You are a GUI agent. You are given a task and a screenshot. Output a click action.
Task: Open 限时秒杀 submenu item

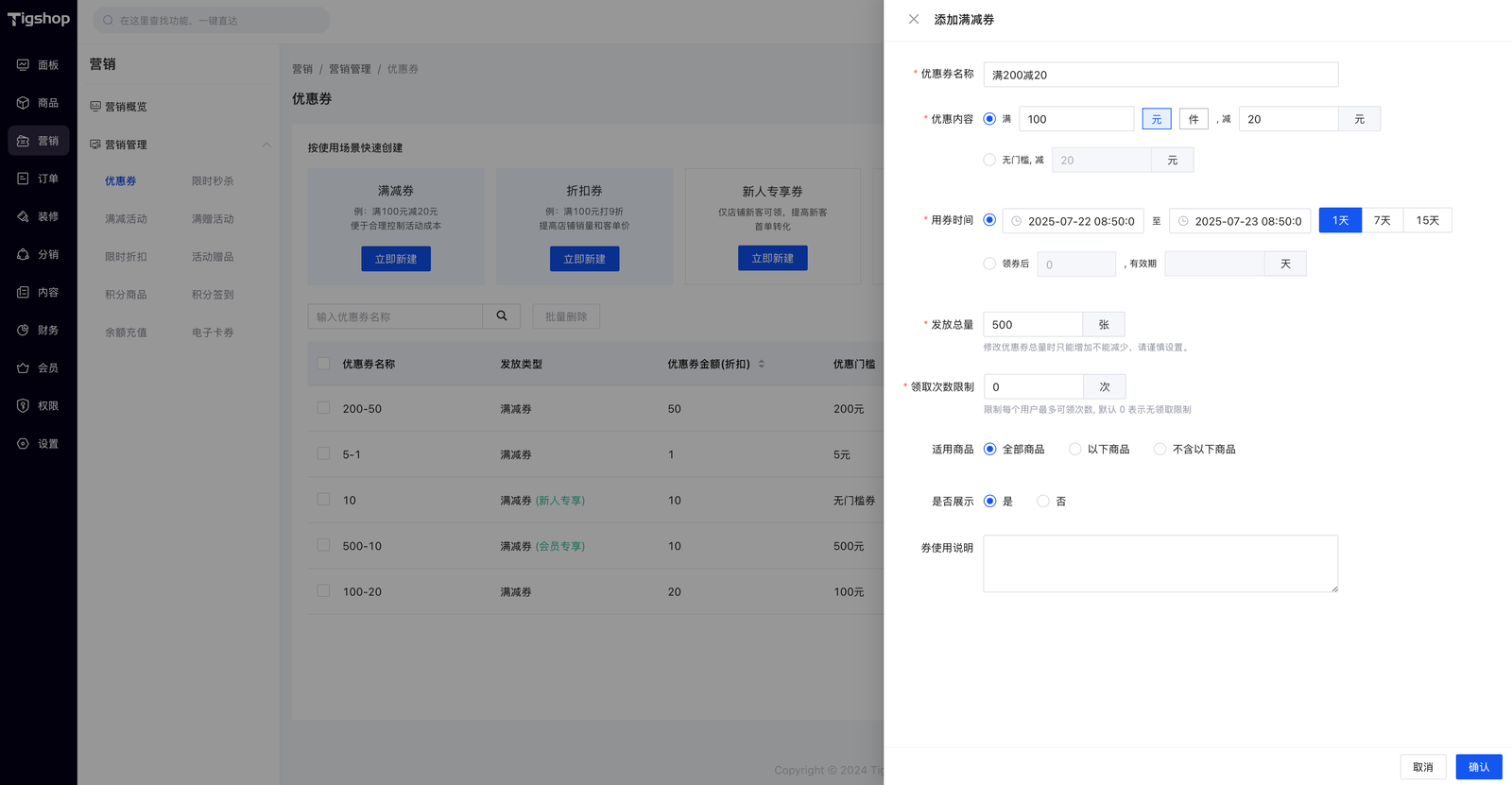pos(213,181)
